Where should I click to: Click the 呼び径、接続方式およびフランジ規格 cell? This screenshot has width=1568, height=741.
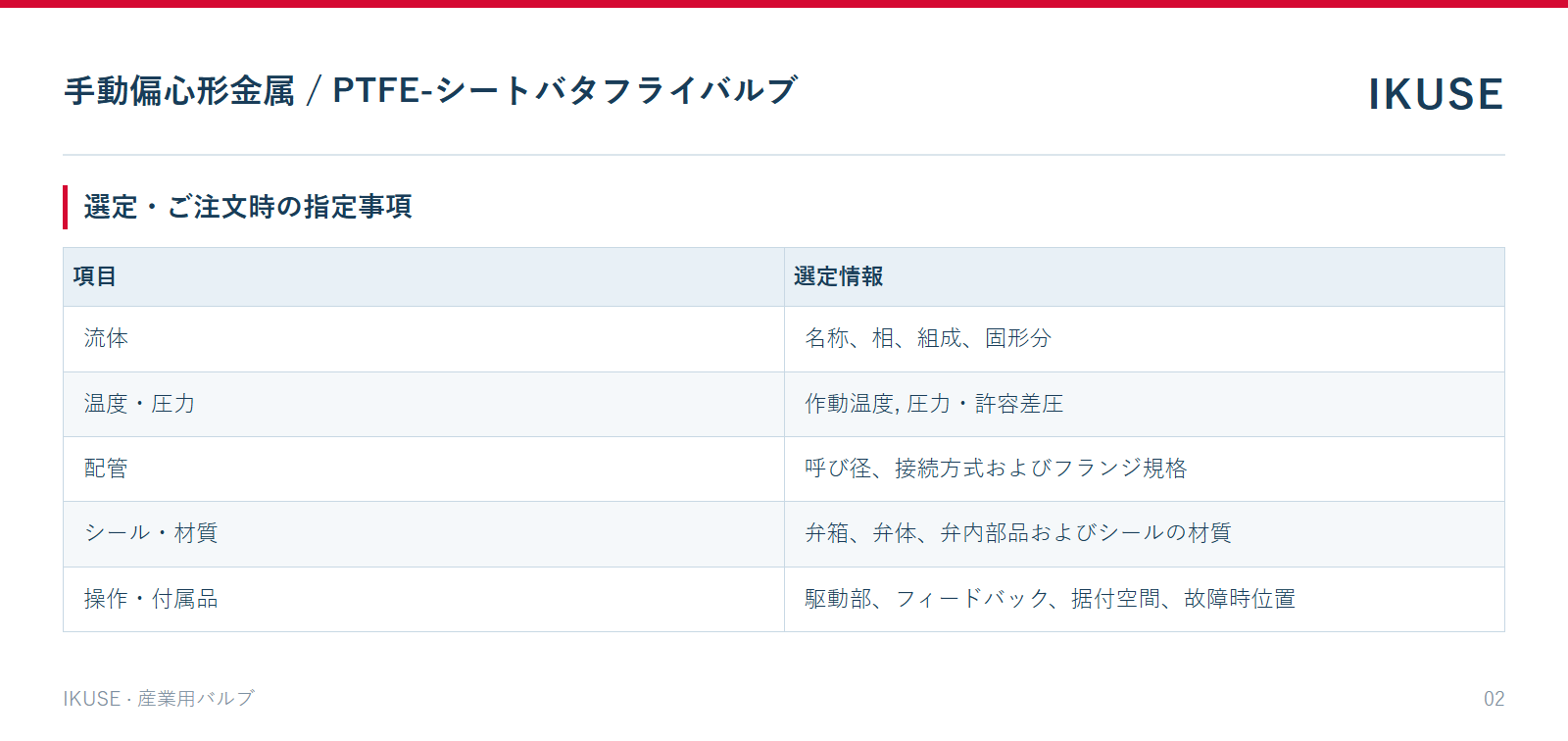tap(1145, 469)
